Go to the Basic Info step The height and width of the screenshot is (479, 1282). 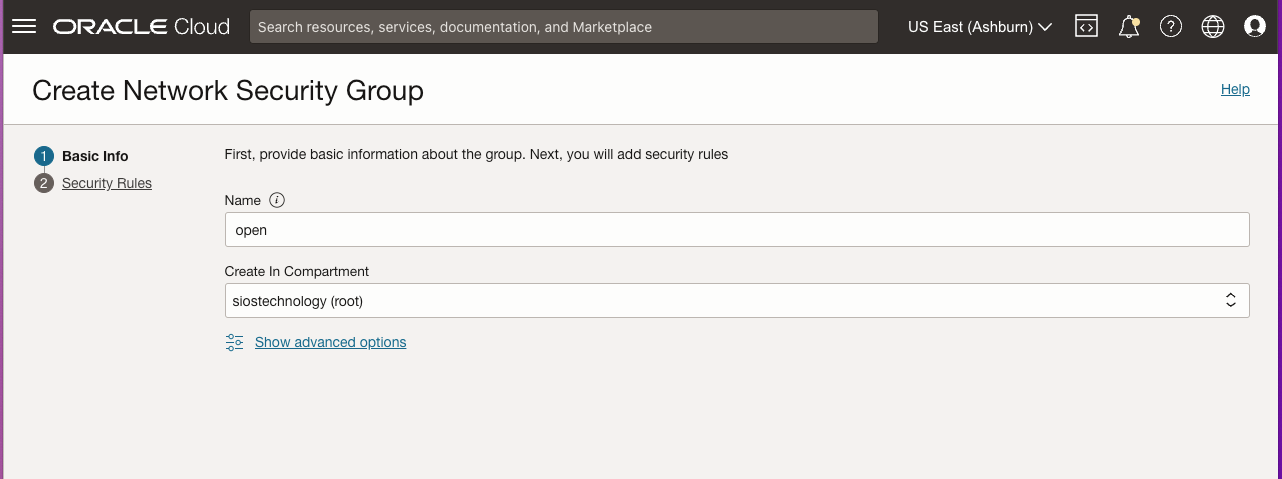click(95, 156)
